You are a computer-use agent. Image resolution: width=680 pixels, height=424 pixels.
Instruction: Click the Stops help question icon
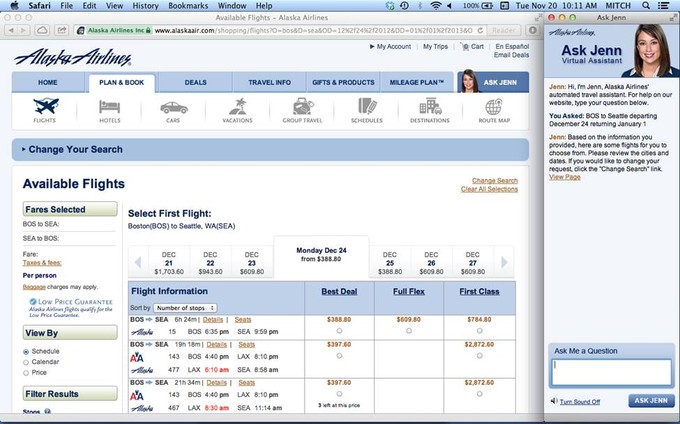pyautogui.click(x=47, y=411)
